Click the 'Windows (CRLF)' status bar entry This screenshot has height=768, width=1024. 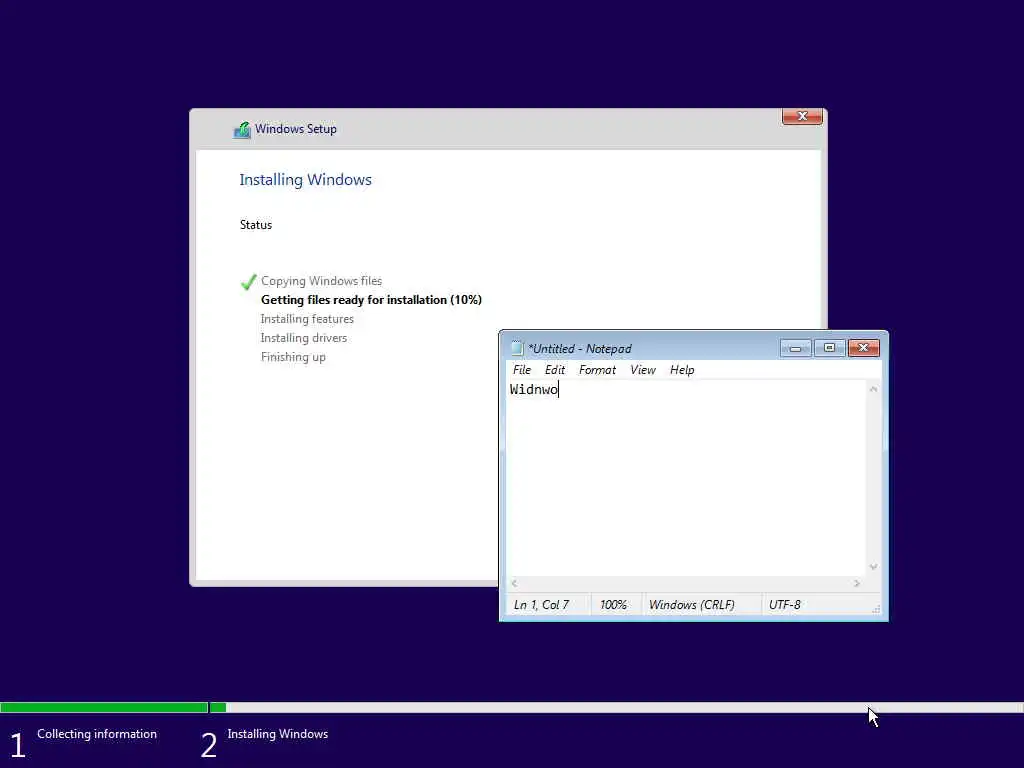[x=692, y=605]
